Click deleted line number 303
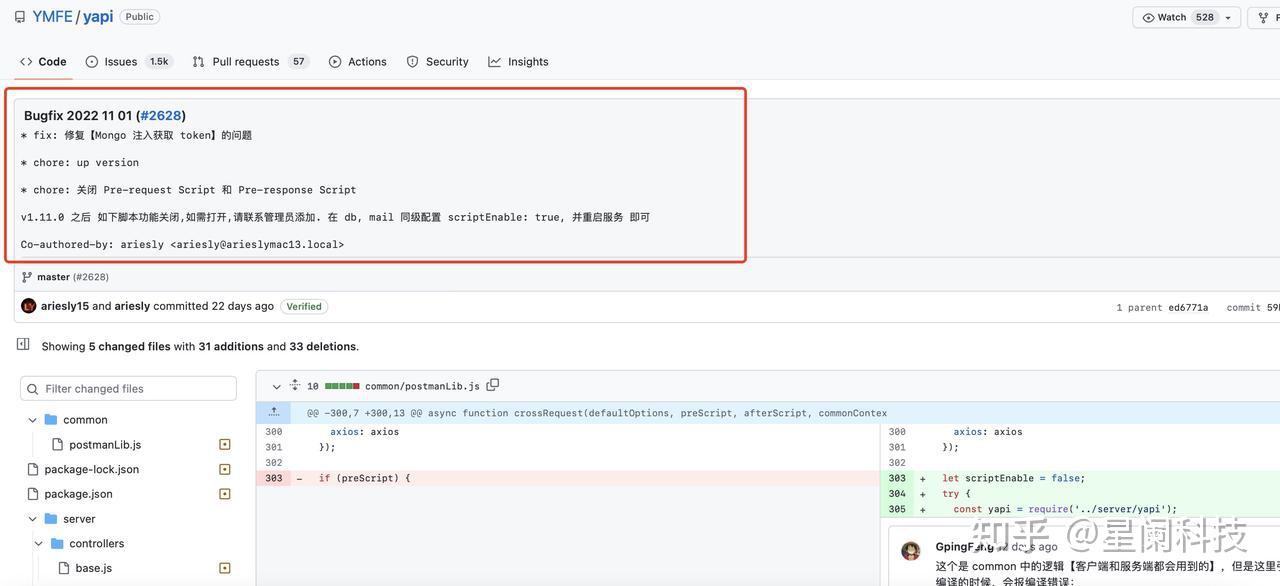Image resolution: width=1280 pixels, height=586 pixels. (273, 478)
